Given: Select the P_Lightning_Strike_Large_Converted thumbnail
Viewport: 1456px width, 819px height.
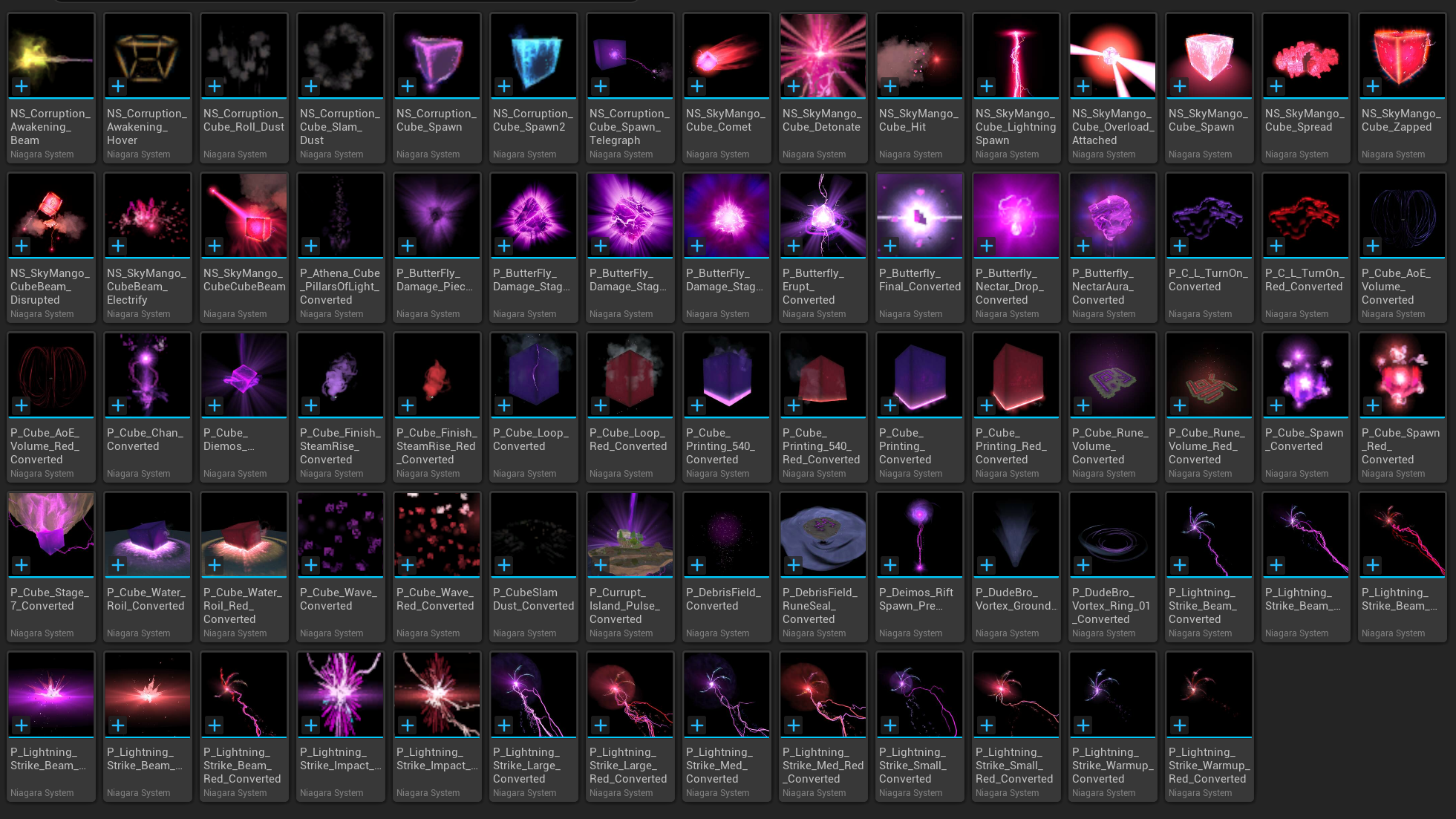Looking at the screenshot, I should [x=534, y=694].
